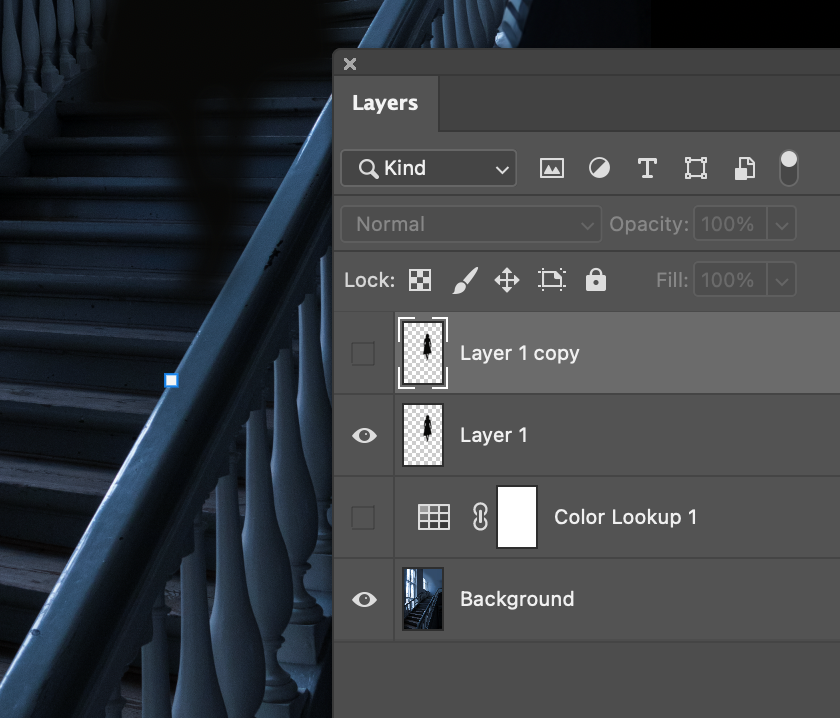Select the Layer 1 copy layer
840x718 pixels.
[x=519, y=353]
